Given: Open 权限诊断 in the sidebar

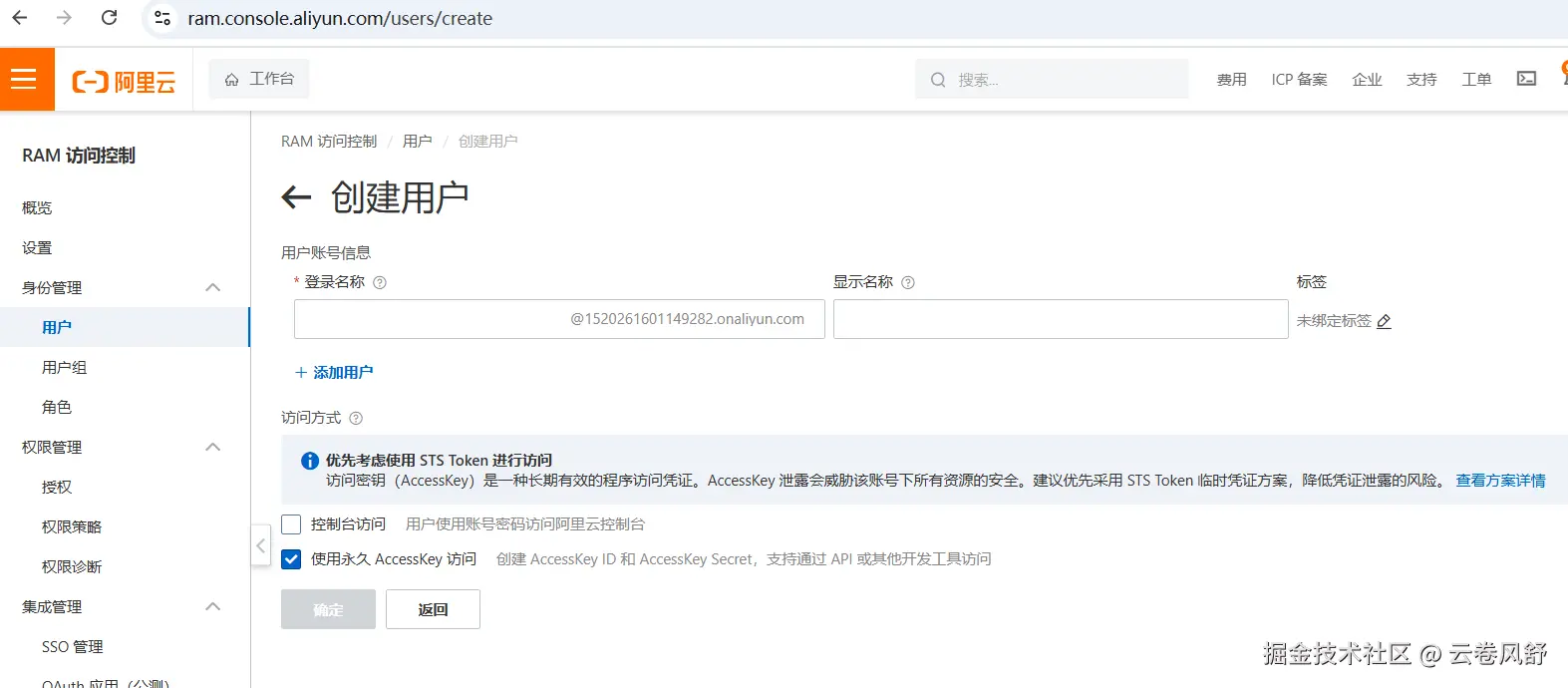Looking at the screenshot, I should point(72,566).
